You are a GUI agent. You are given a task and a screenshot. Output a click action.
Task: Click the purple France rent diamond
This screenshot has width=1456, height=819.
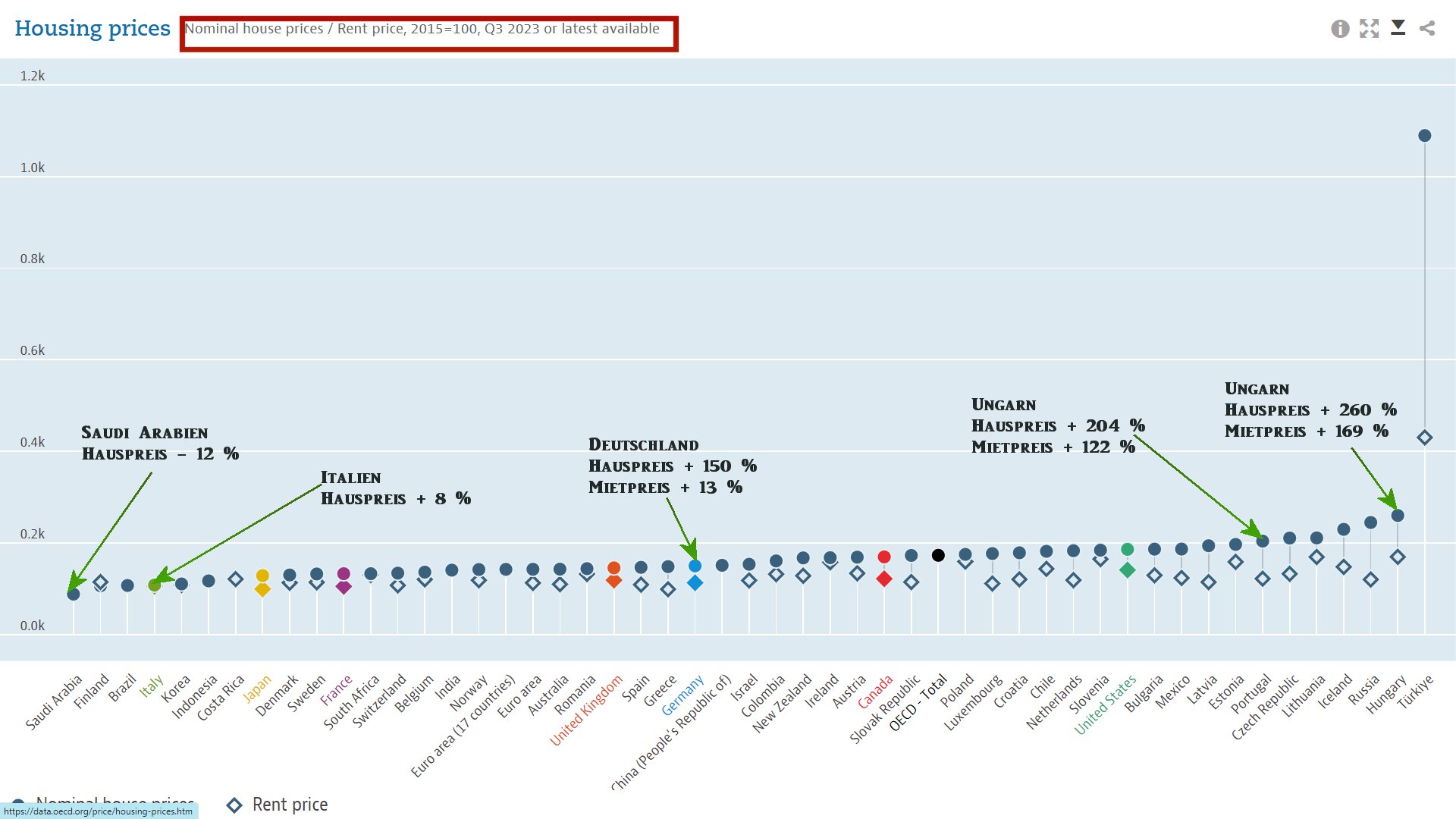point(344,587)
